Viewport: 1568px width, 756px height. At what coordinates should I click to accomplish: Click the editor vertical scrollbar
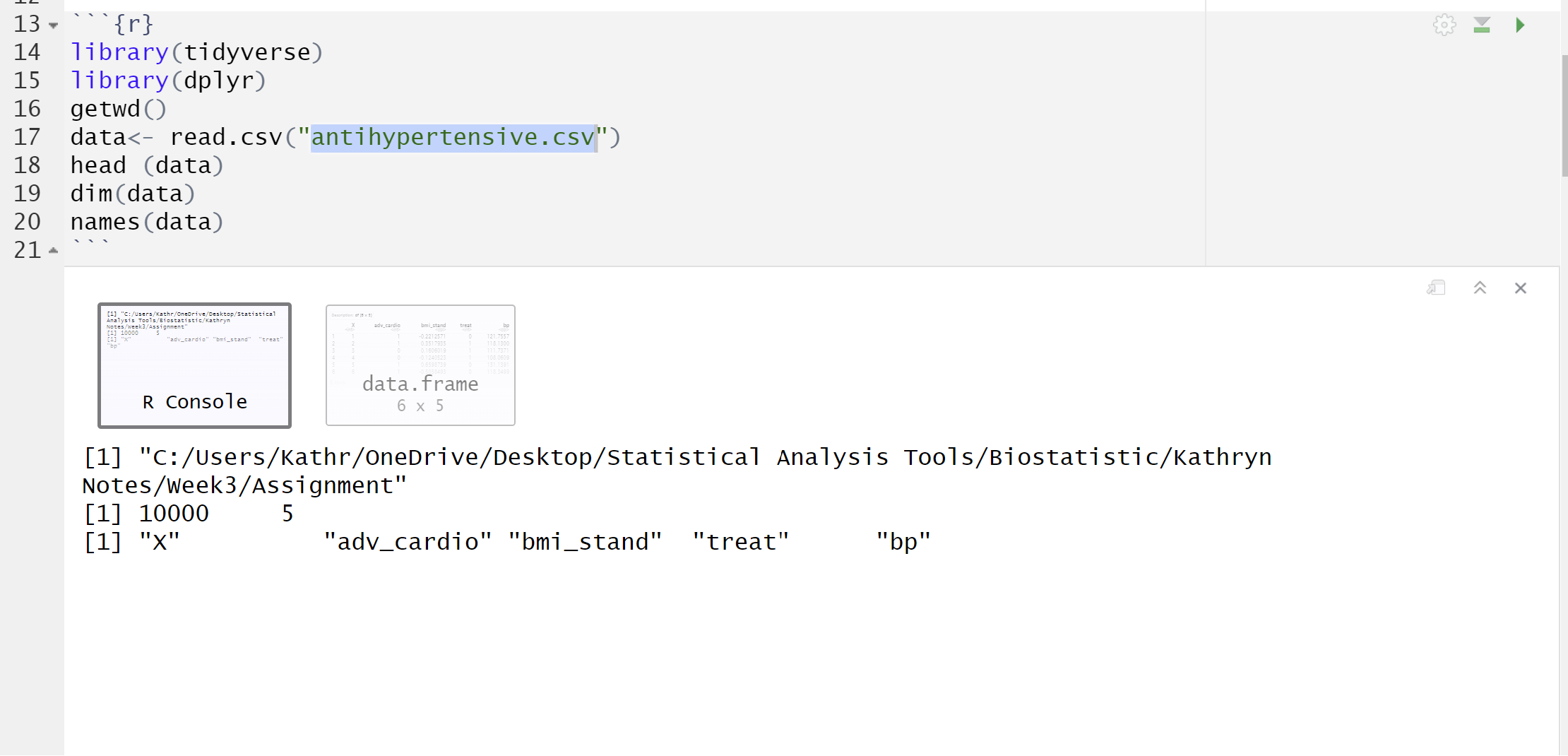pyautogui.click(x=1564, y=117)
